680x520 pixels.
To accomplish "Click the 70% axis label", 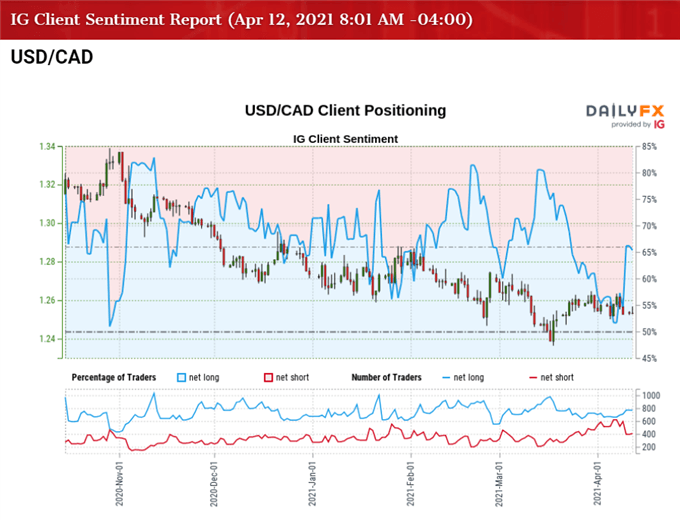I will tap(649, 226).
